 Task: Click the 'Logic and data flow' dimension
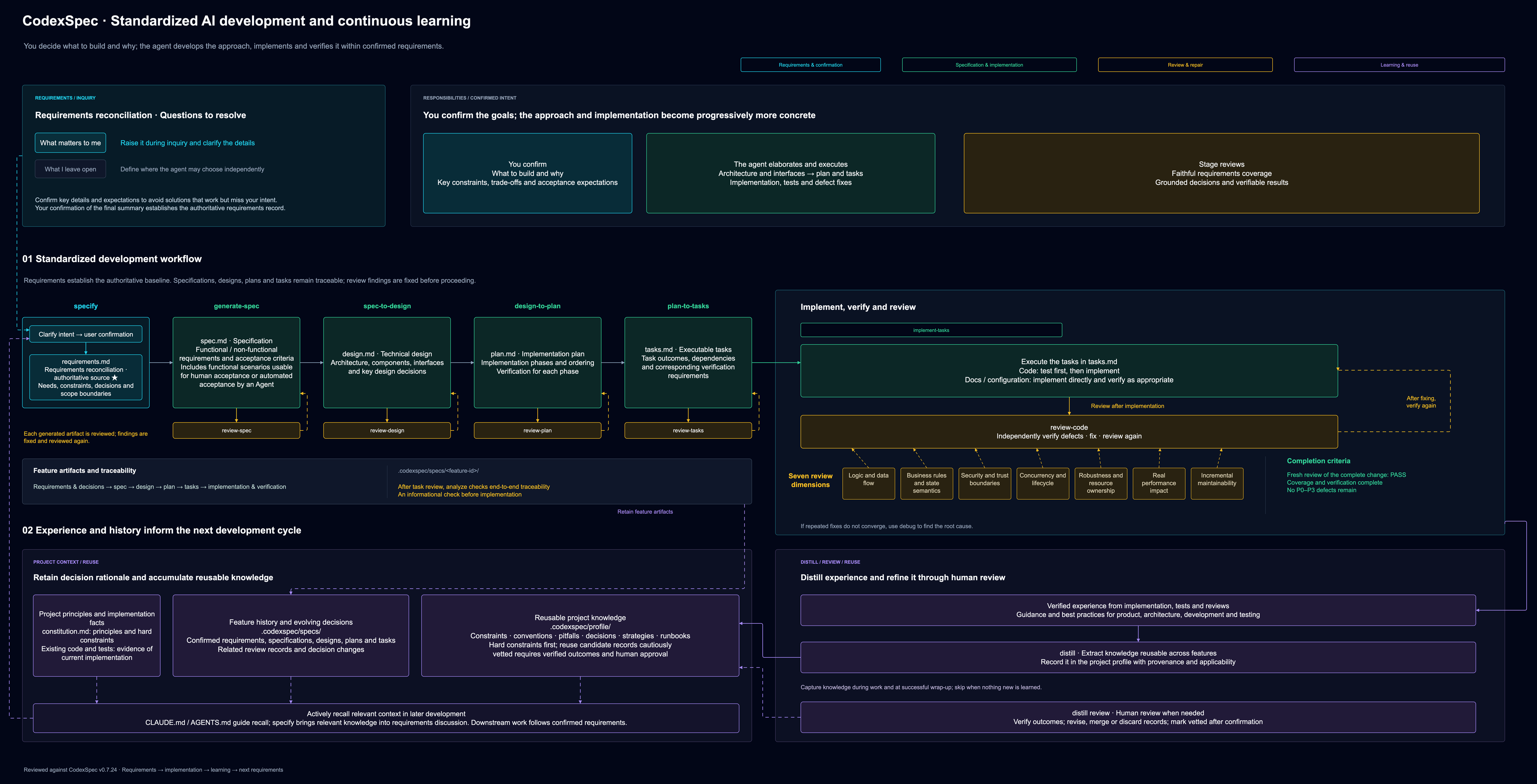868,483
